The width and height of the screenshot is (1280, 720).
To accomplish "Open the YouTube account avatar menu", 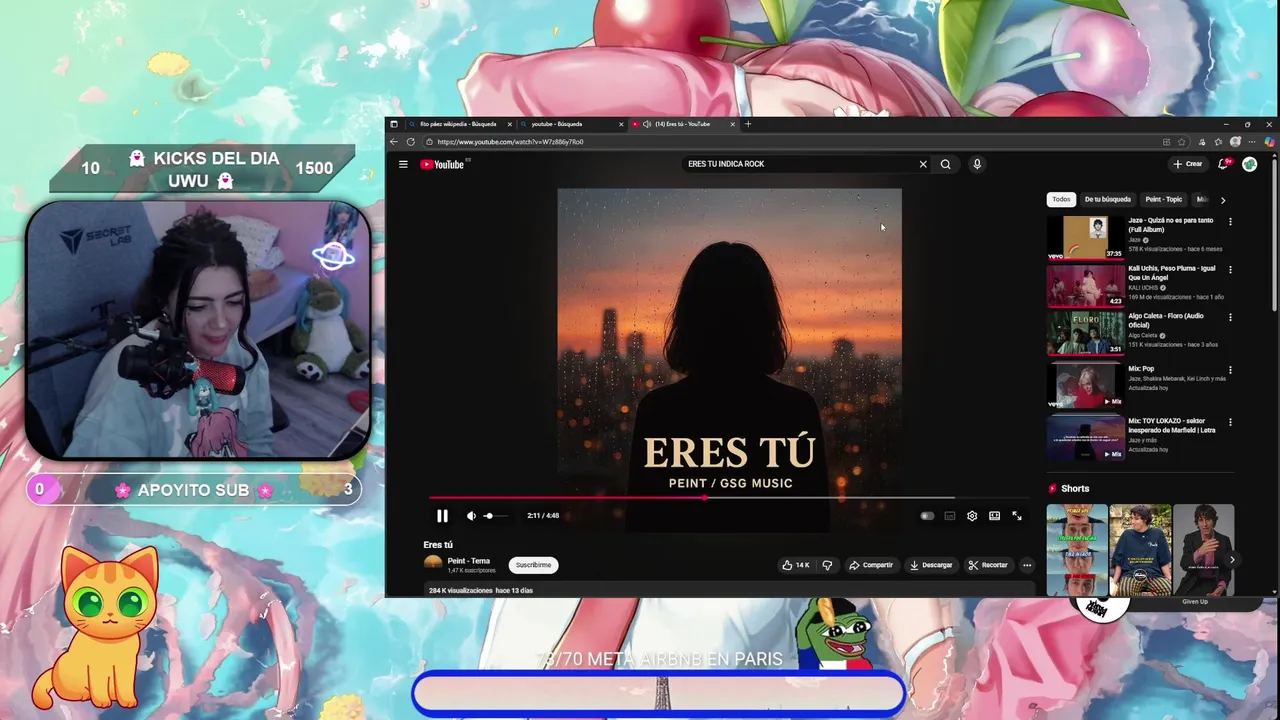I will pos(1249,164).
